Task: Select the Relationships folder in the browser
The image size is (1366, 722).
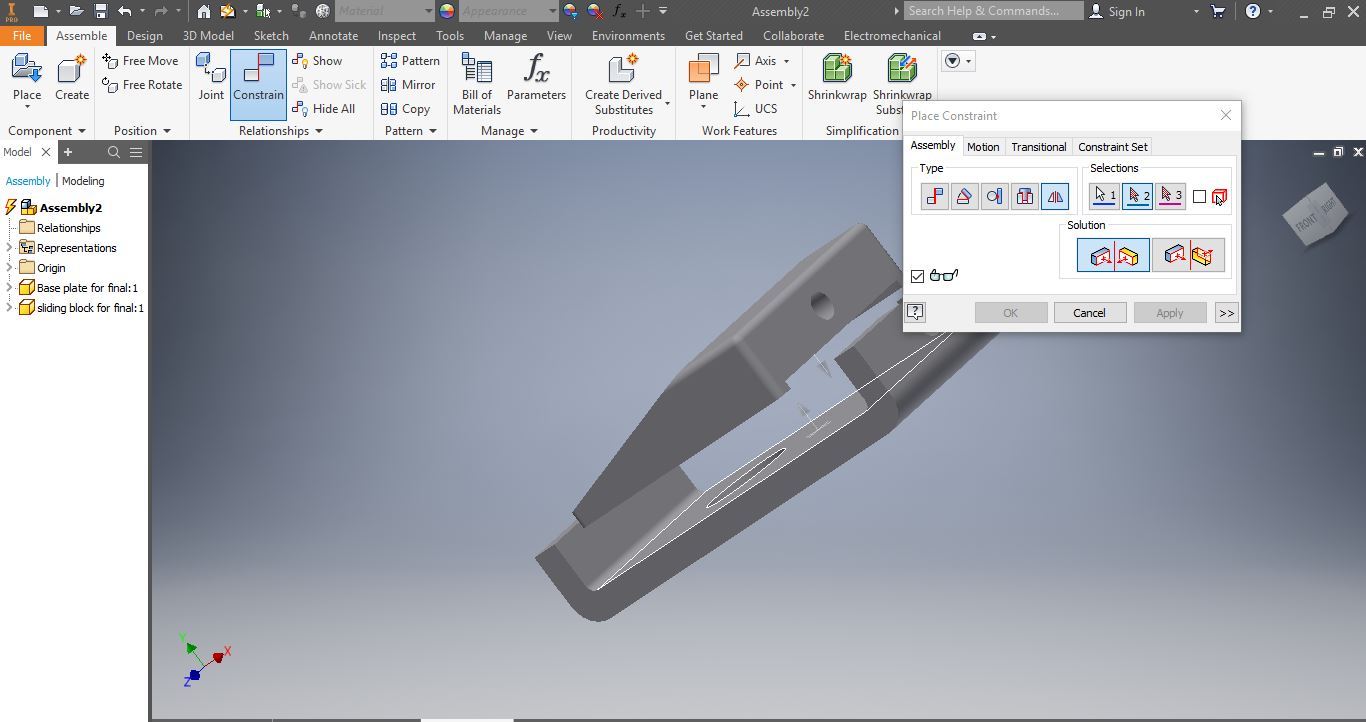Action: pyautogui.click(x=68, y=228)
